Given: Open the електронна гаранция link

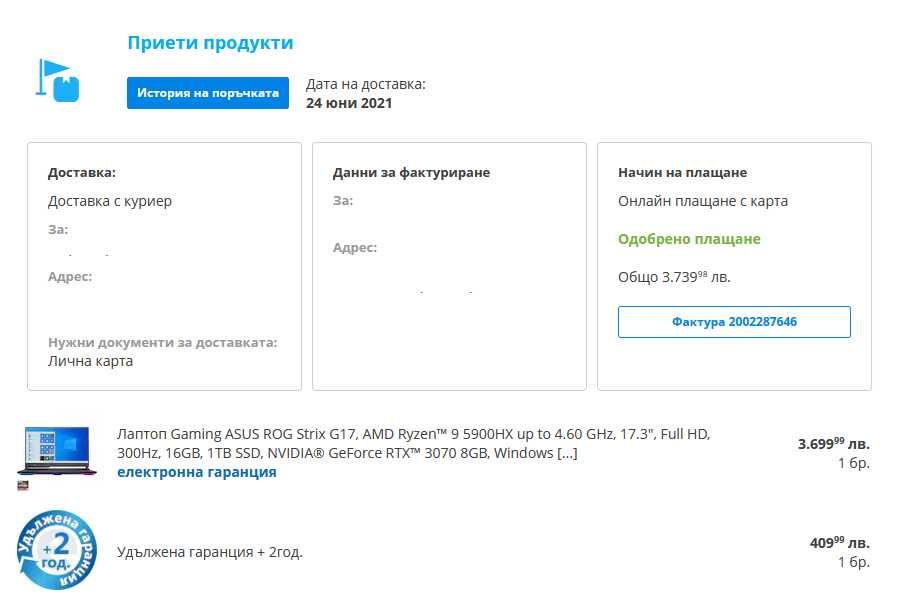Looking at the screenshot, I should pyautogui.click(x=196, y=472).
